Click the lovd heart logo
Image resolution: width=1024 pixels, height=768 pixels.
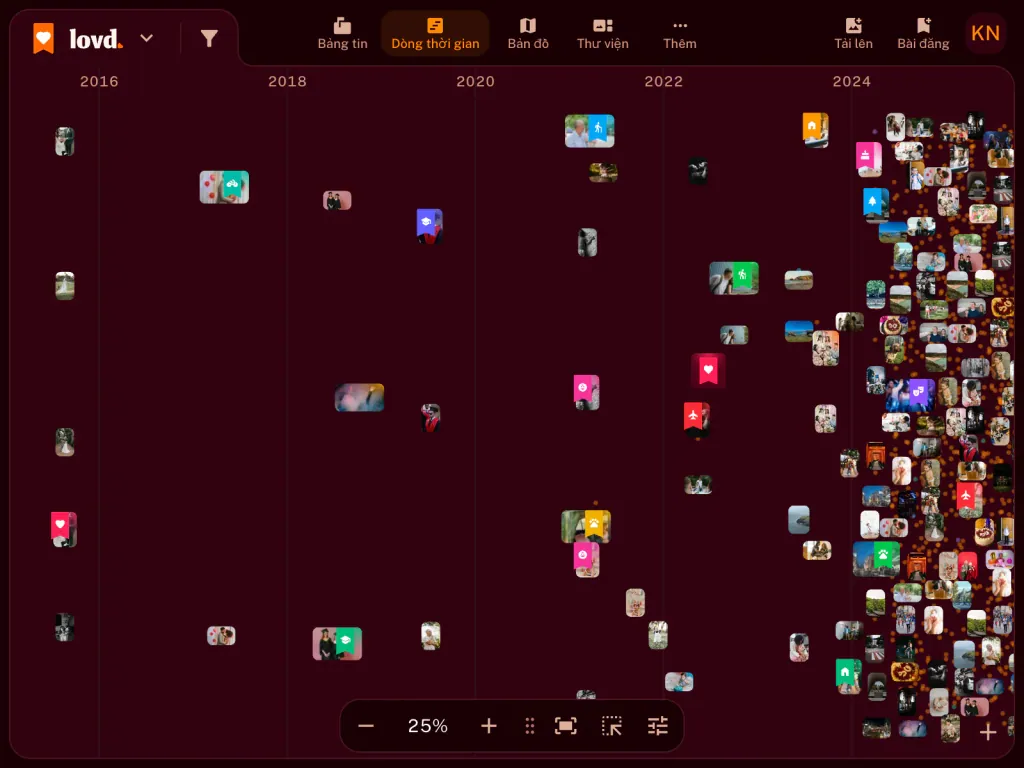pos(44,39)
